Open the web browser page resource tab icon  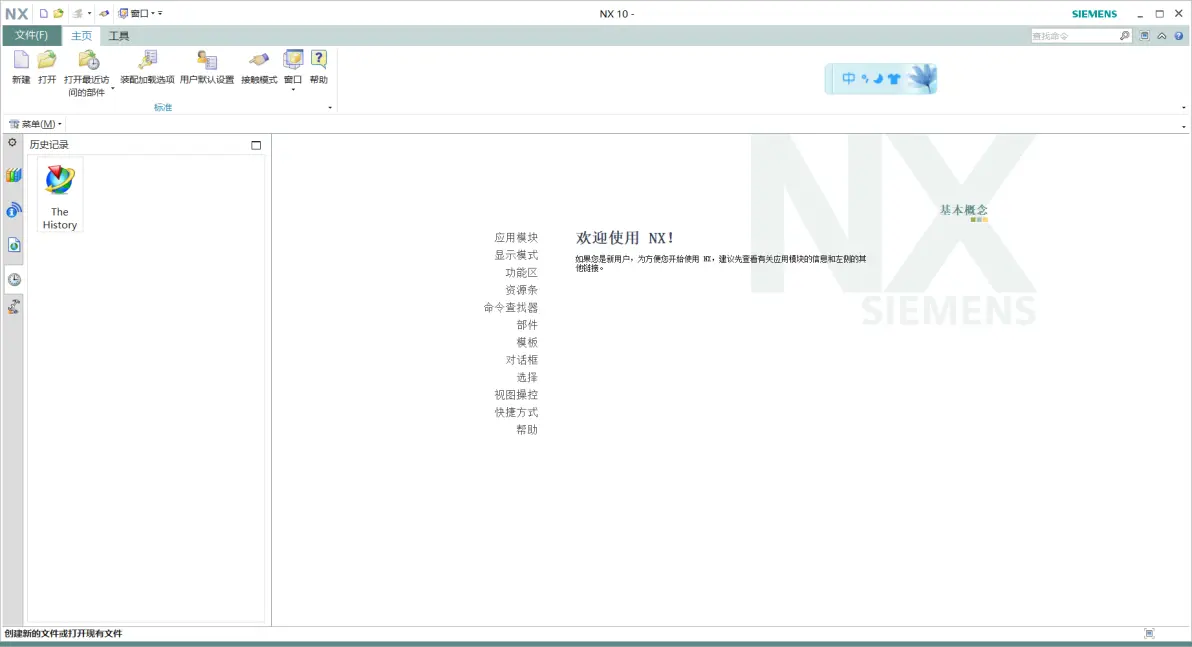[14, 245]
